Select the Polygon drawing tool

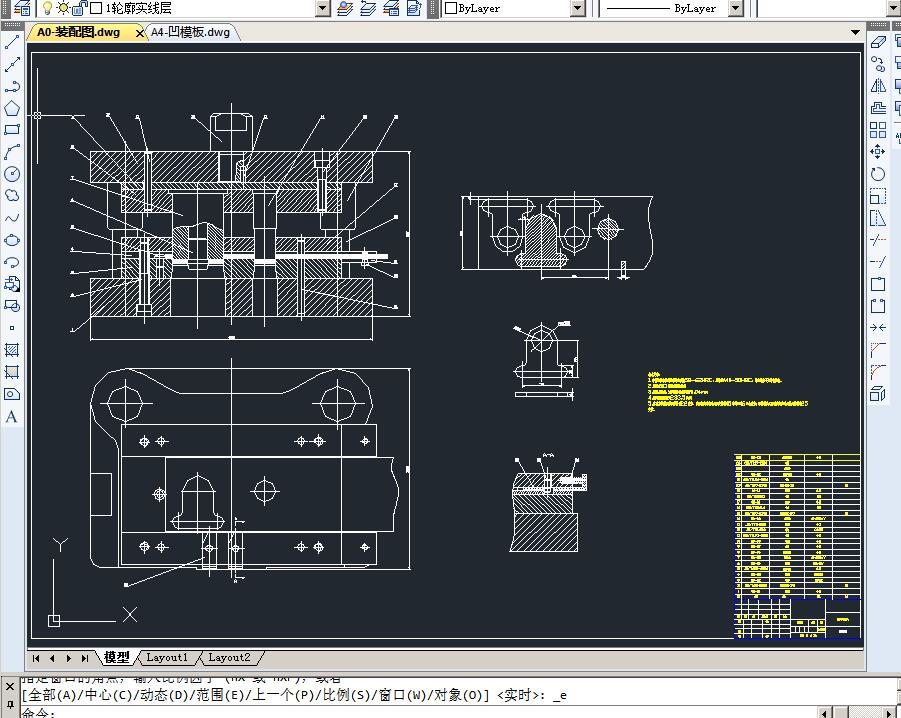pyautogui.click(x=12, y=108)
